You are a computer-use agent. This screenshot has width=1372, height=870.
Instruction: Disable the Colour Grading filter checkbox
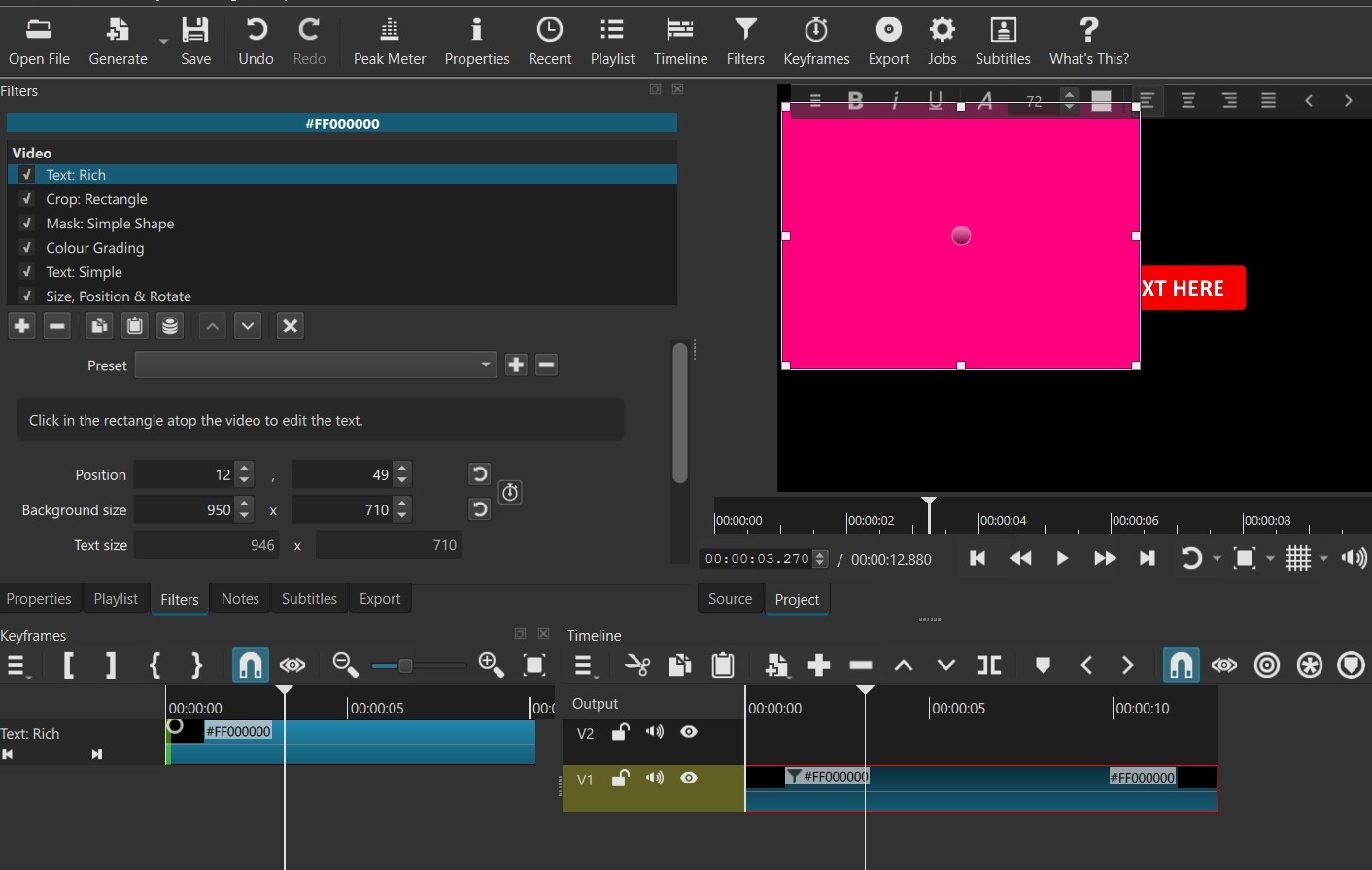(27, 247)
